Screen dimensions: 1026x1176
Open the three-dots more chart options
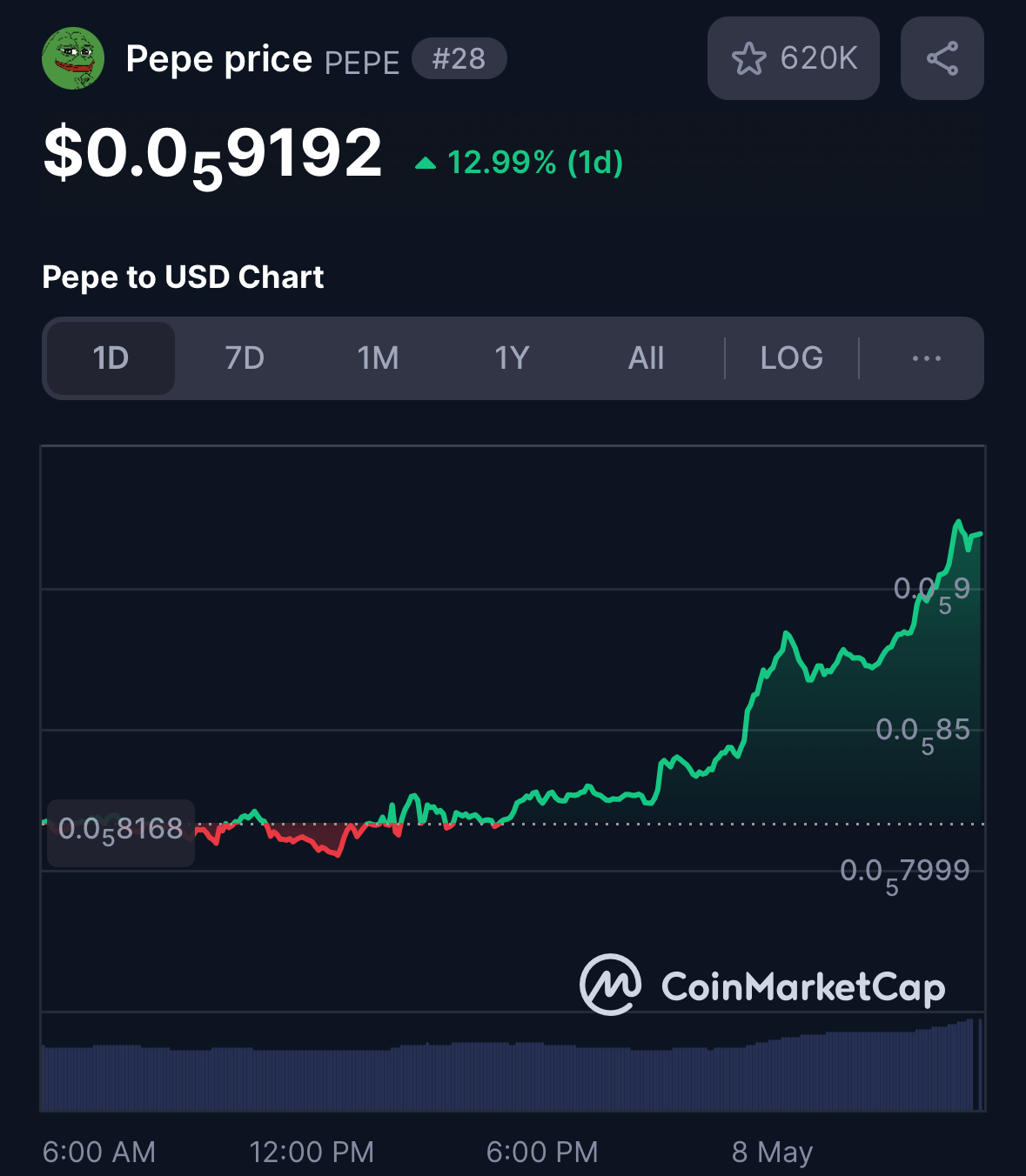coord(926,358)
